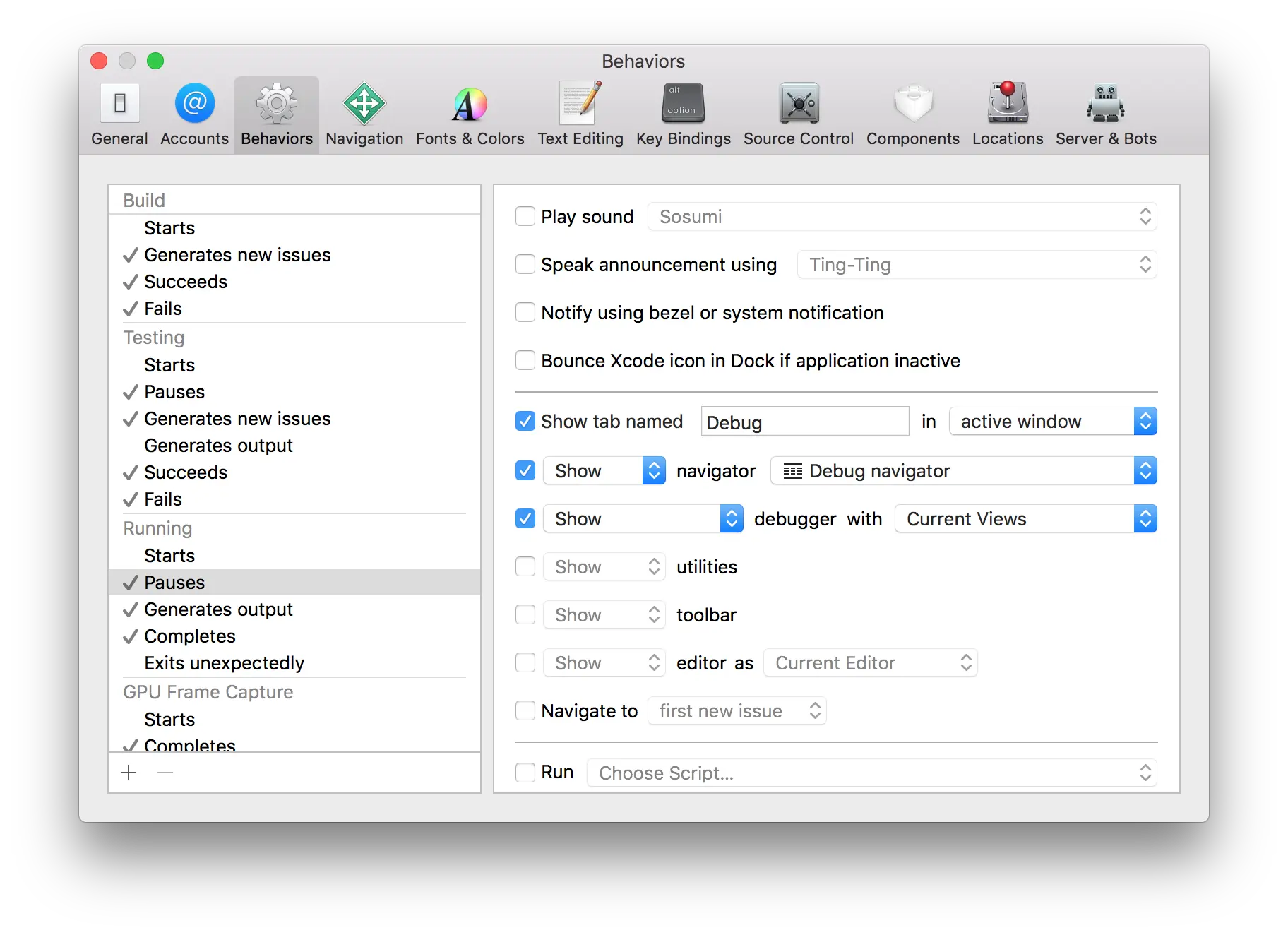Image resolution: width=1288 pixels, height=935 pixels.
Task: Open Show dropdown for navigator
Action: [x=604, y=471]
